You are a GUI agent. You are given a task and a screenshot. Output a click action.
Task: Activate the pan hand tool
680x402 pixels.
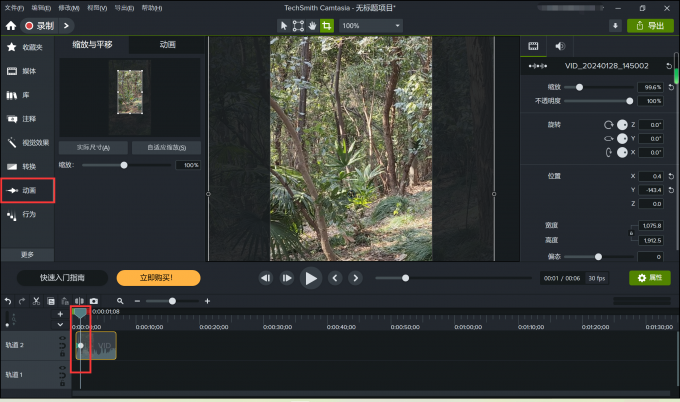(312, 25)
